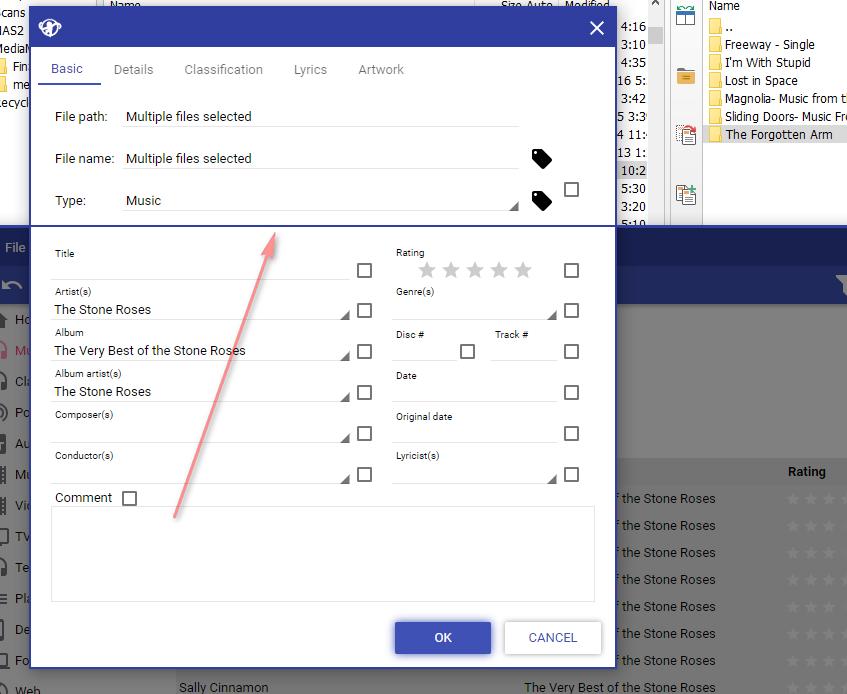
Task: Click the Track # input field
Action: click(x=523, y=351)
